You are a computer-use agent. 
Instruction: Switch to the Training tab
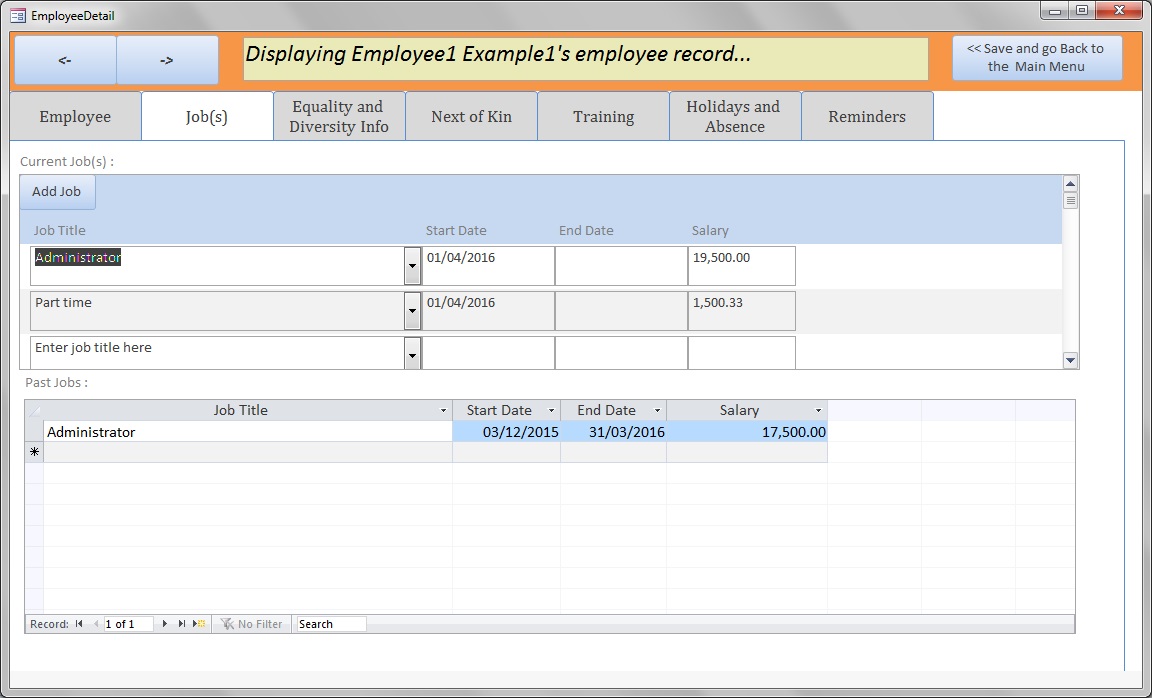click(x=603, y=117)
